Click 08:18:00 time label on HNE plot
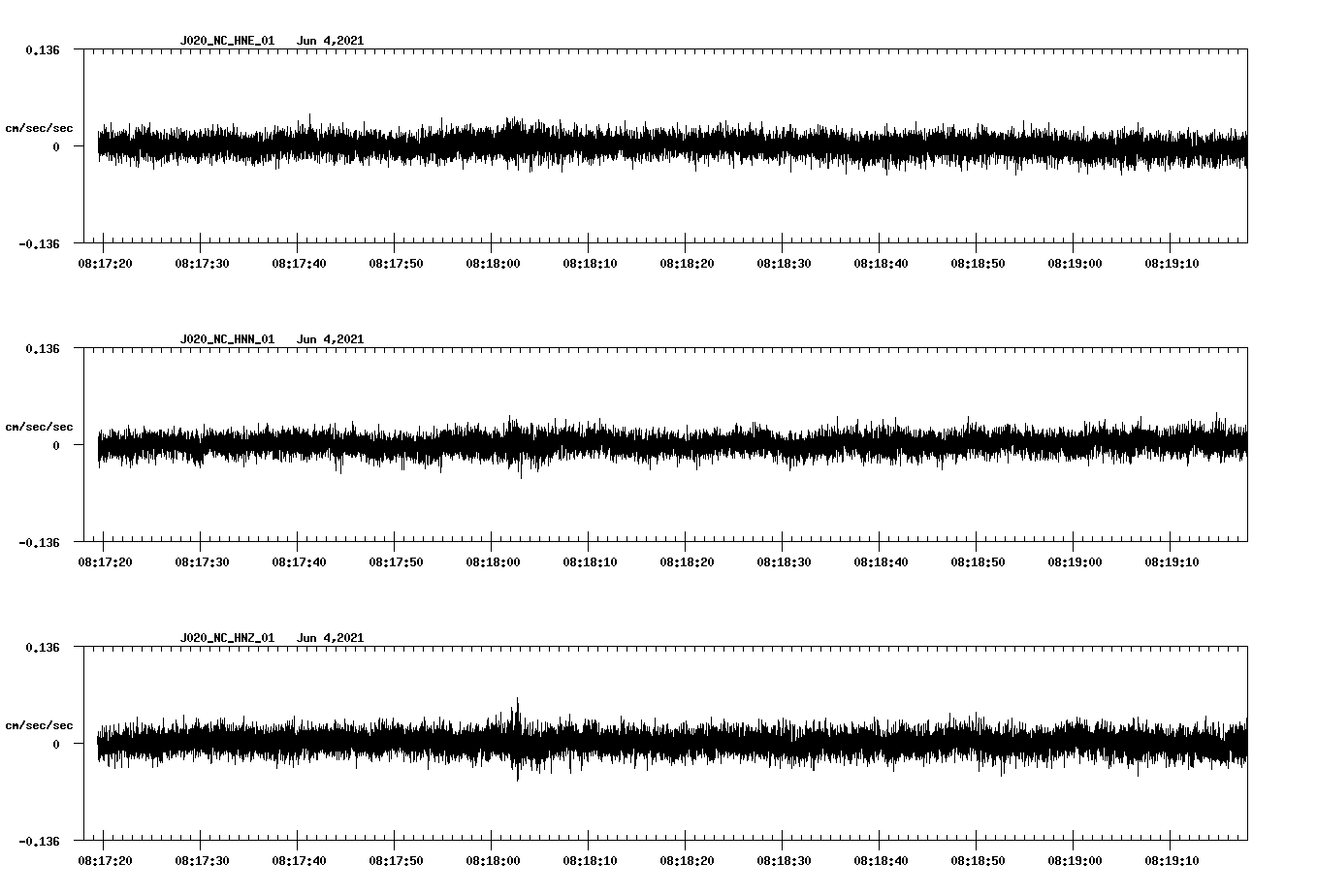This screenshot has width=1317, height=896. pyautogui.click(x=493, y=263)
